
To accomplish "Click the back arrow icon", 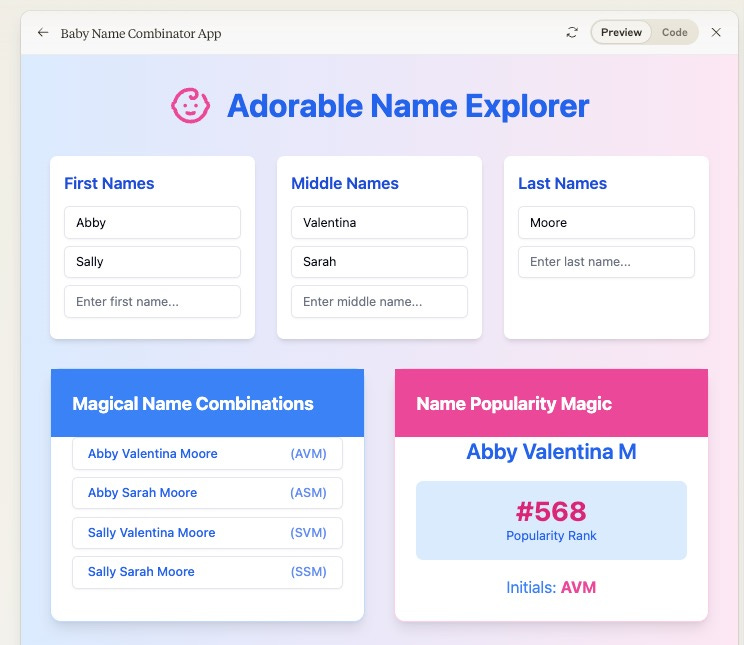I will 43,32.
